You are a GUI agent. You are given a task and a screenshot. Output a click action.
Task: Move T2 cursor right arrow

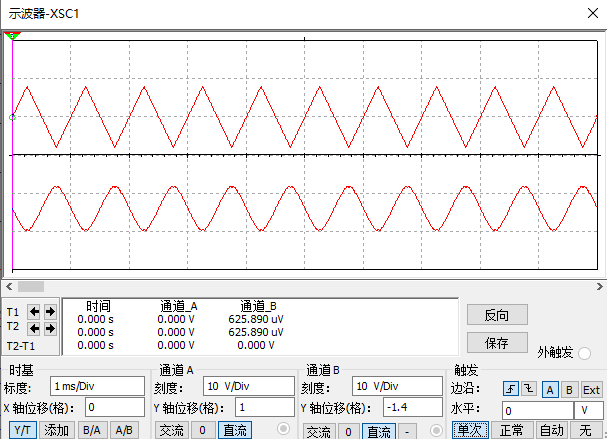(50, 327)
